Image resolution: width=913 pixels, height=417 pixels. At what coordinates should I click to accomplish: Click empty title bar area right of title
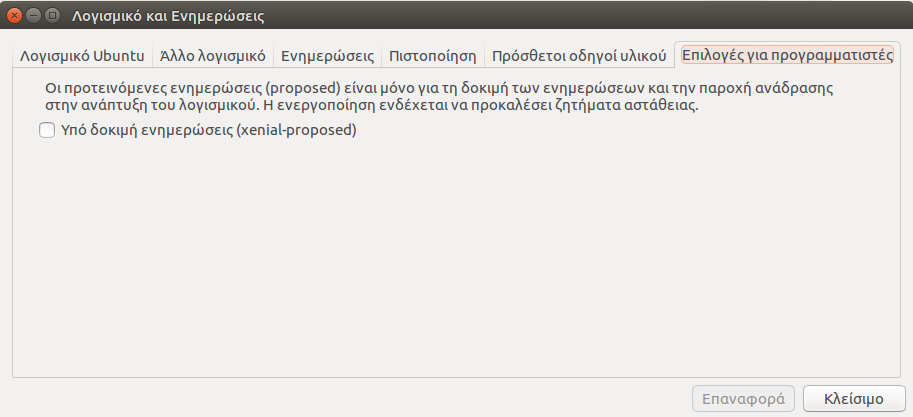[600, 17]
